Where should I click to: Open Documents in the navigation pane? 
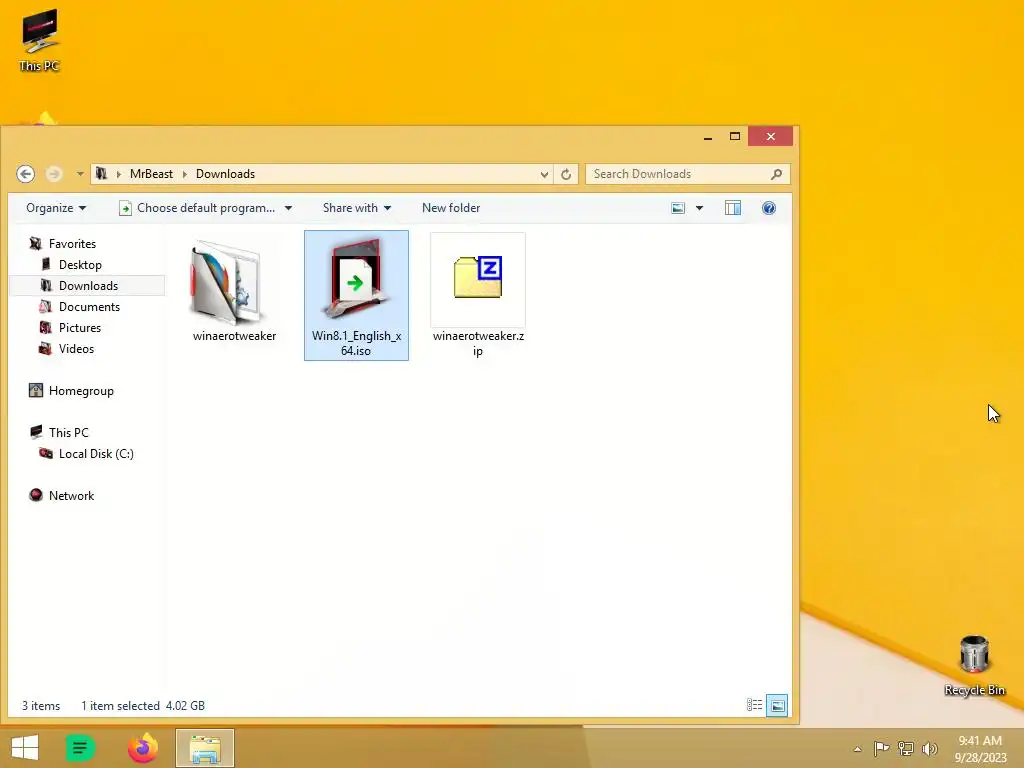pyautogui.click(x=89, y=306)
